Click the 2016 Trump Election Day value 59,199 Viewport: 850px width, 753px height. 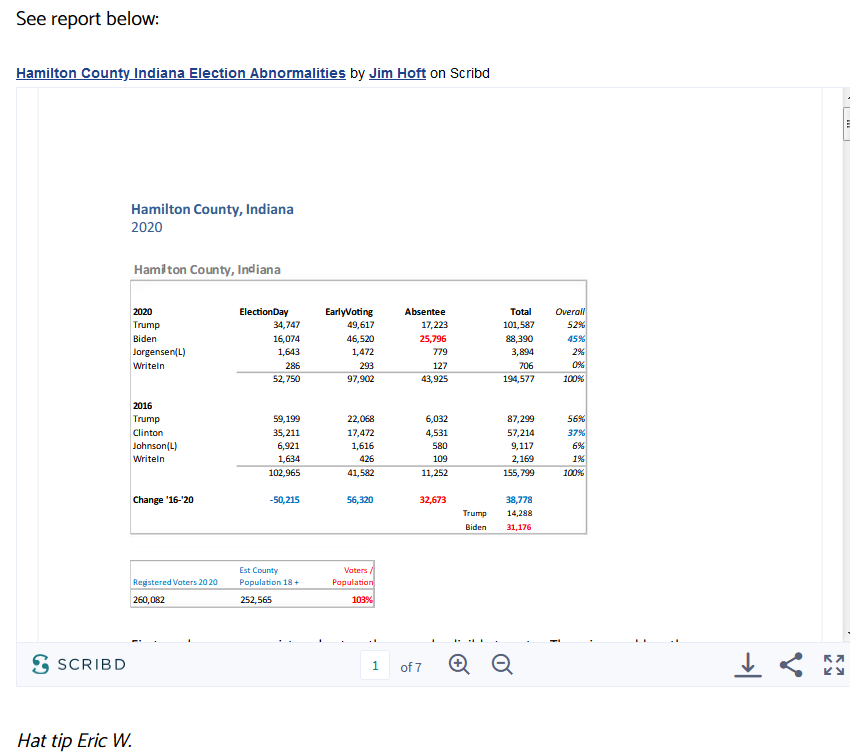click(x=286, y=419)
